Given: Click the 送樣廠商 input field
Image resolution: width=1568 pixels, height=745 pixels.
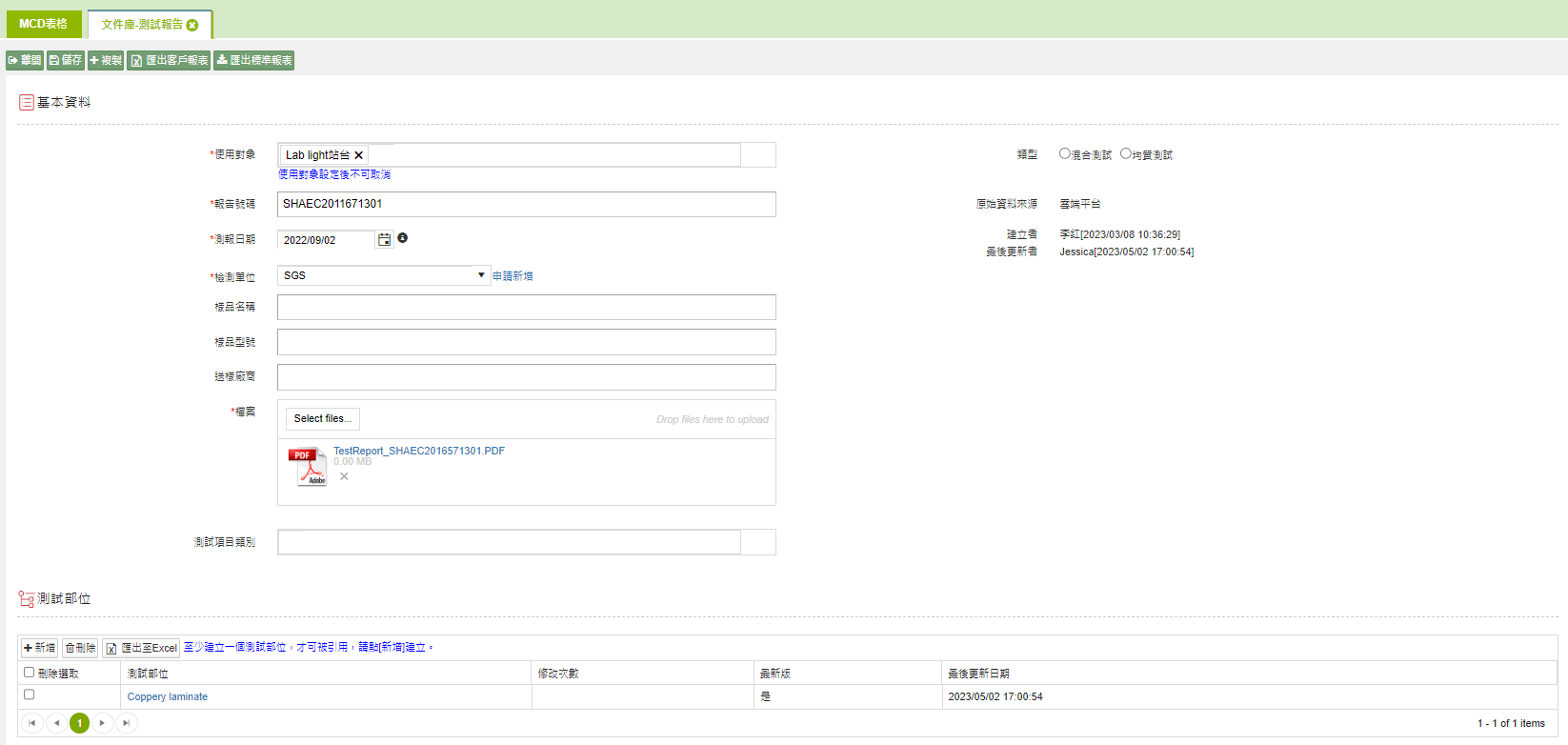Looking at the screenshot, I should tap(527, 377).
